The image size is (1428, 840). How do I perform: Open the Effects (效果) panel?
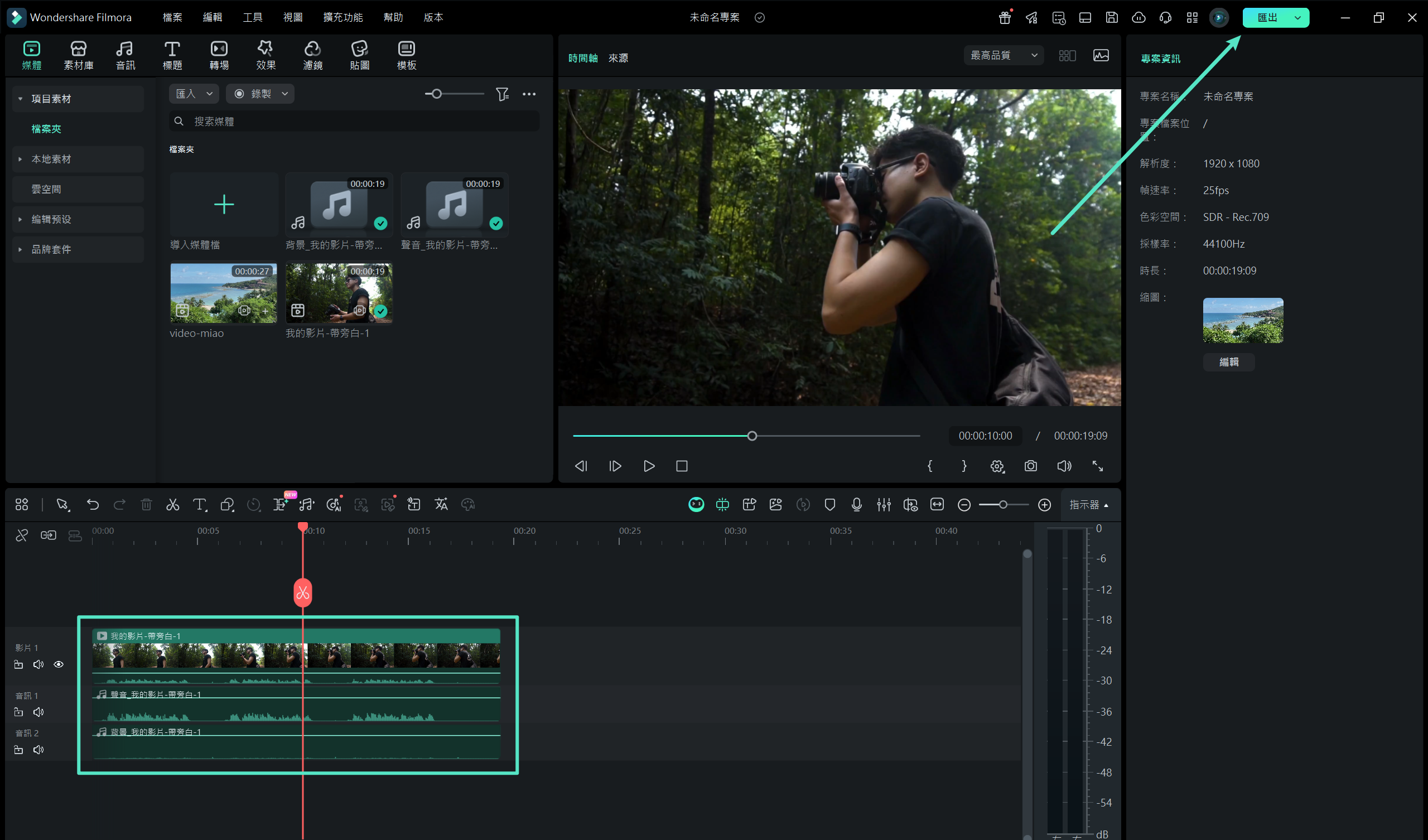point(265,55)
